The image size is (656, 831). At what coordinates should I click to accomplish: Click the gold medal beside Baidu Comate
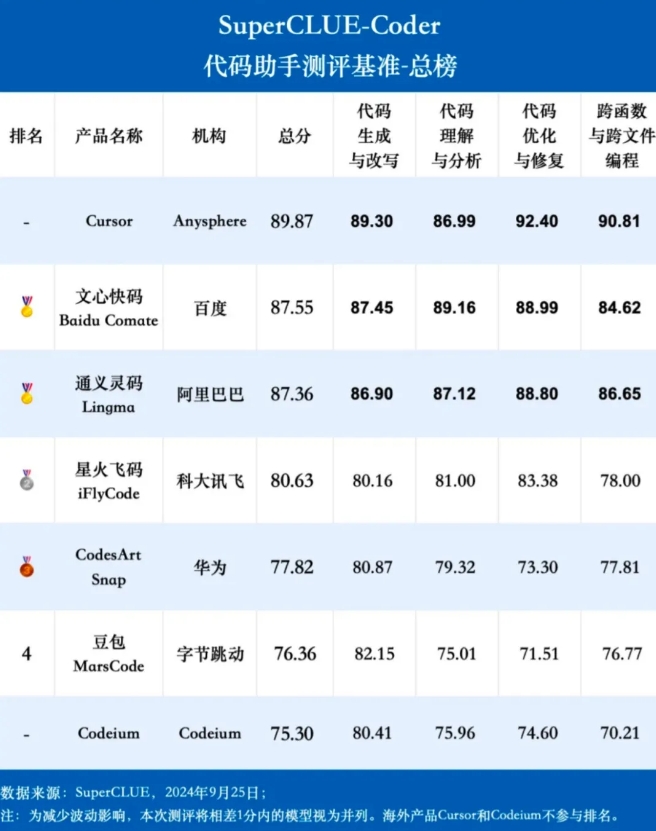[x=27, y=307]
